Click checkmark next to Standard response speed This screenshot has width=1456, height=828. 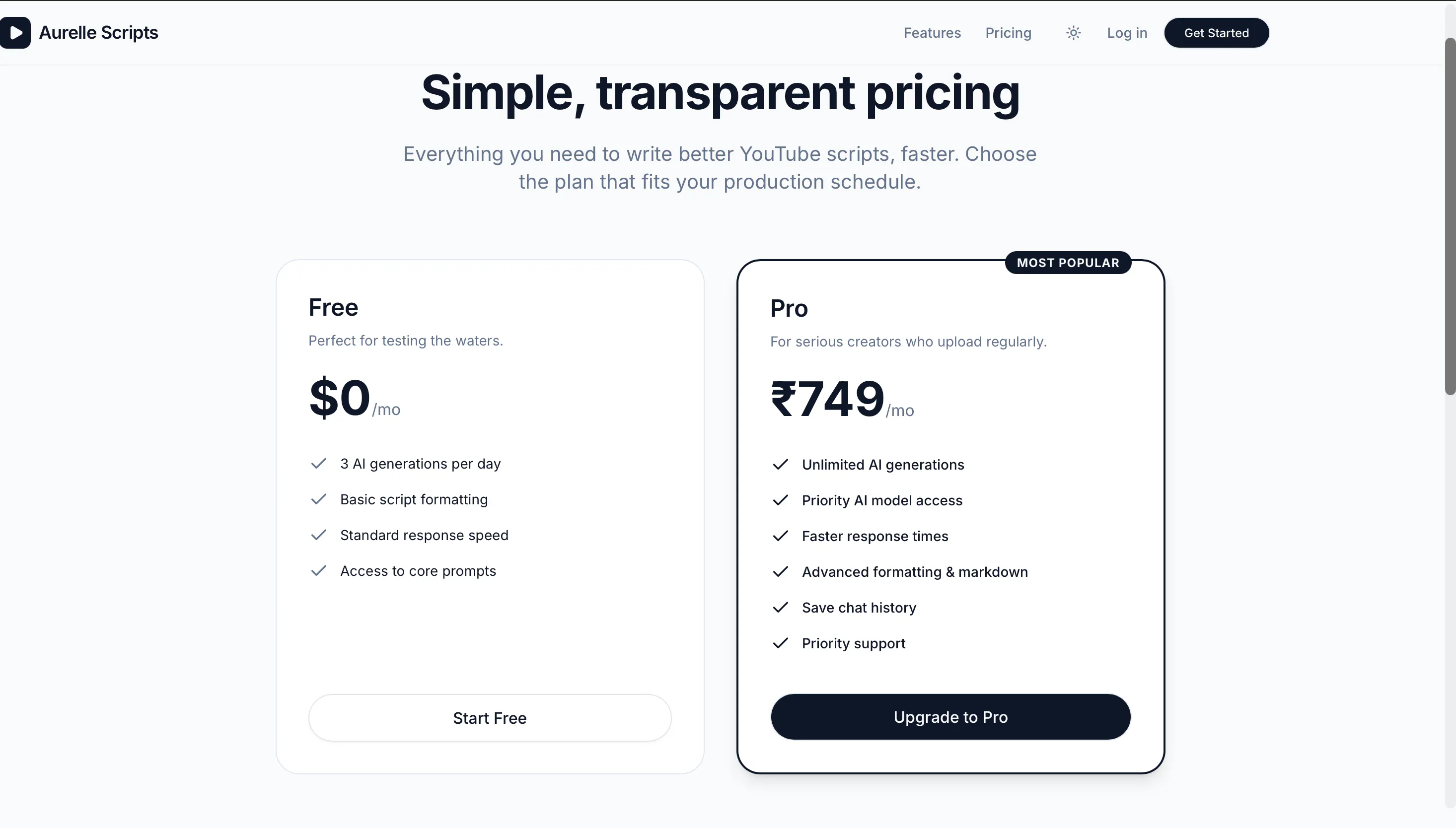pyautogui.click(x=318, y=535)
